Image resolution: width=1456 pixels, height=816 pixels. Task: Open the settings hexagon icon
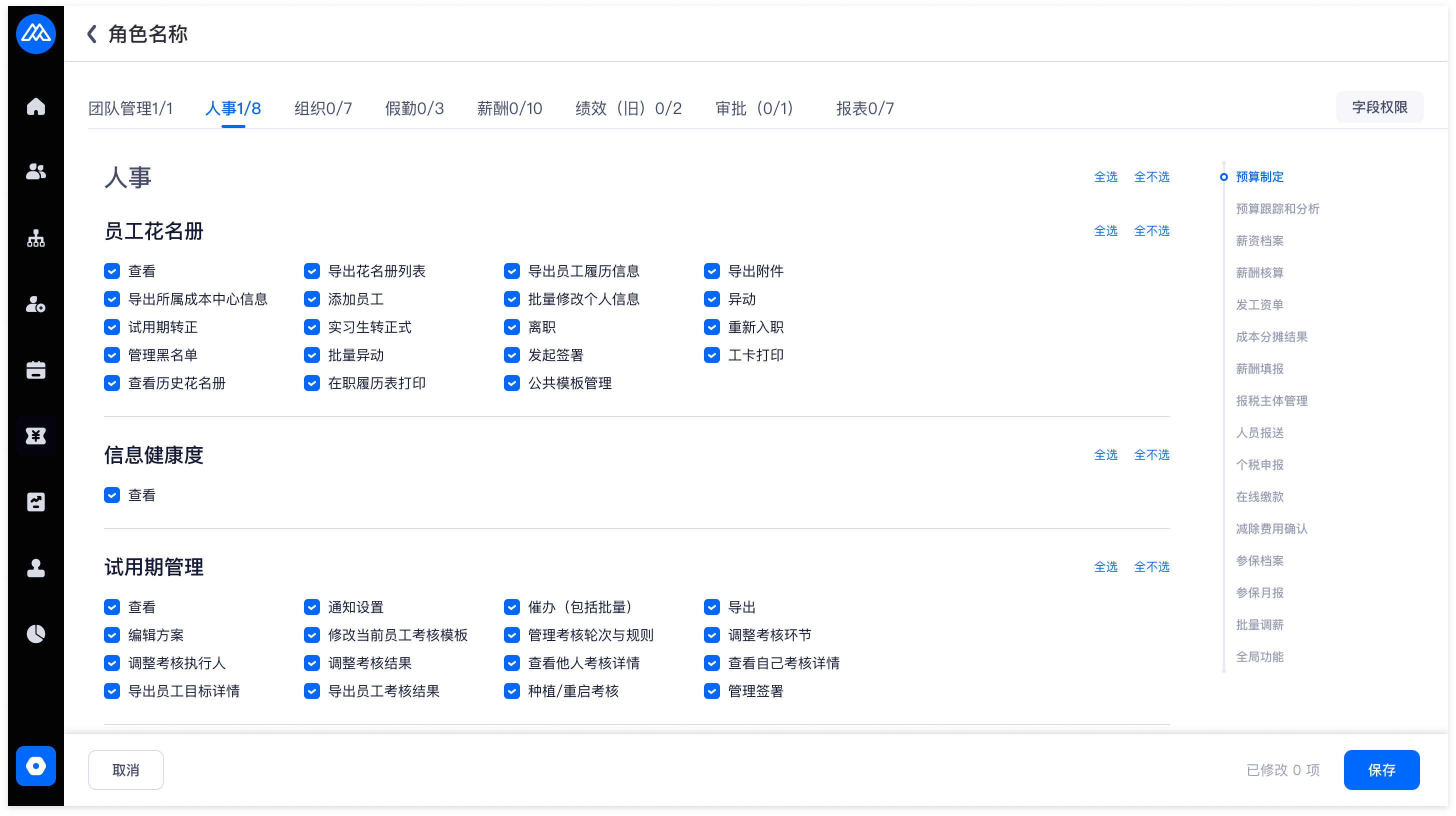tap(35, 765)
